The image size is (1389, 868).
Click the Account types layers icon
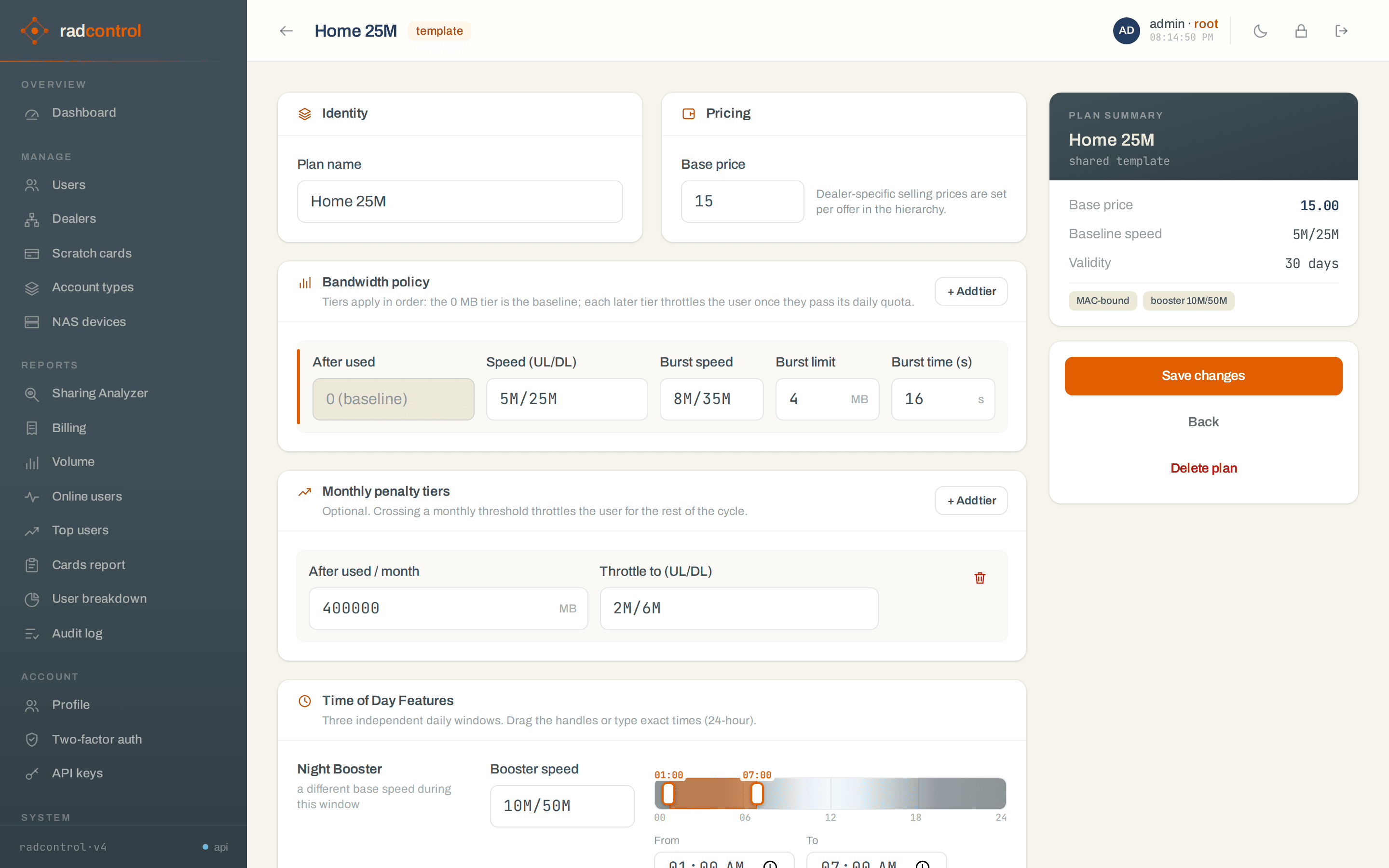(x=32, y=287)
